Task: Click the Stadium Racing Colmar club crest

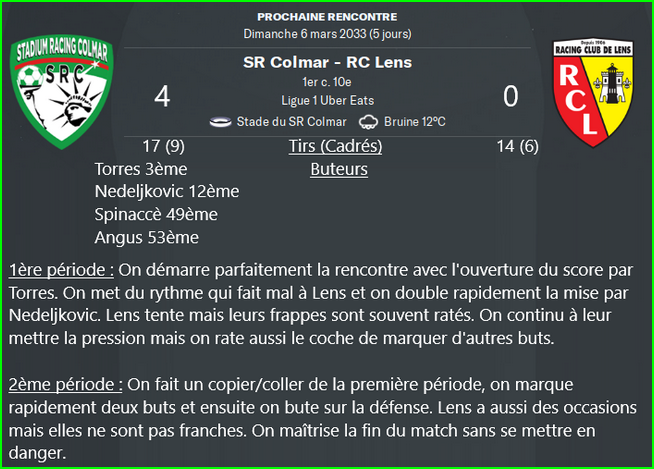Action: click(x=62, y=92)
